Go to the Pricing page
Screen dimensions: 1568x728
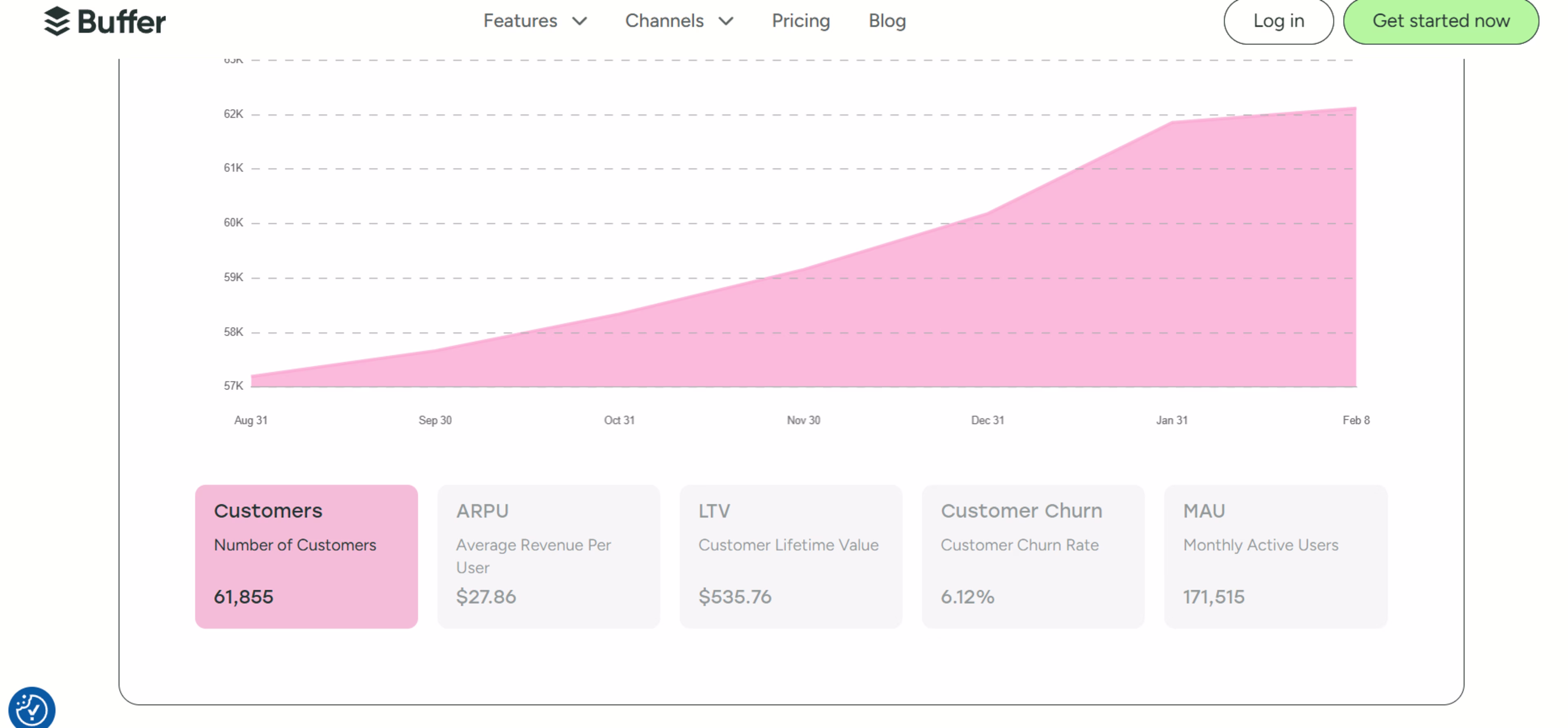click(x=800, y=21)
